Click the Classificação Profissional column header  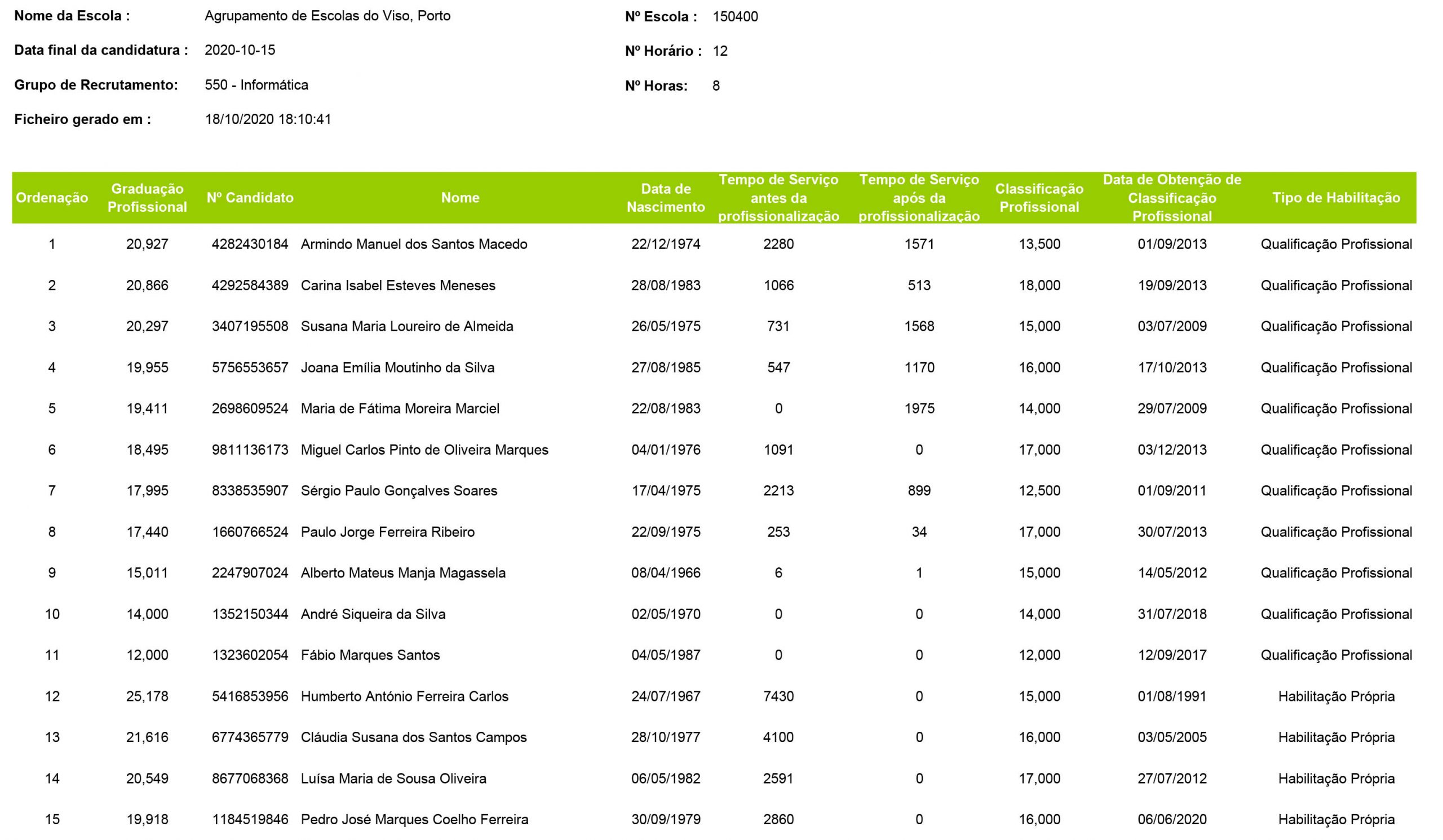pos(1039,198)
